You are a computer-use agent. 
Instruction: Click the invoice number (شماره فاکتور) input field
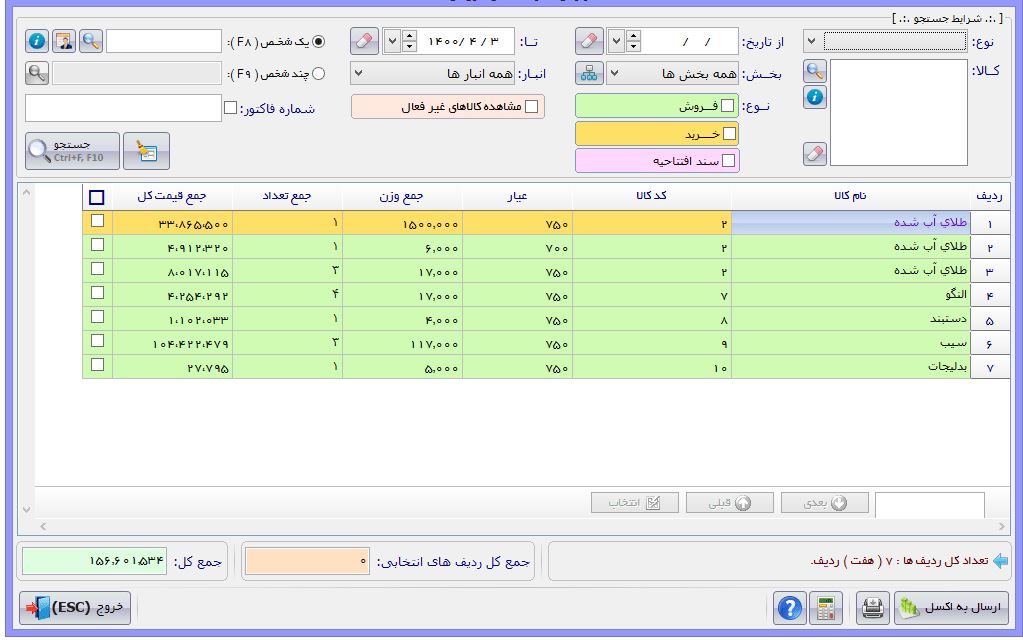(x=123, y=108)
